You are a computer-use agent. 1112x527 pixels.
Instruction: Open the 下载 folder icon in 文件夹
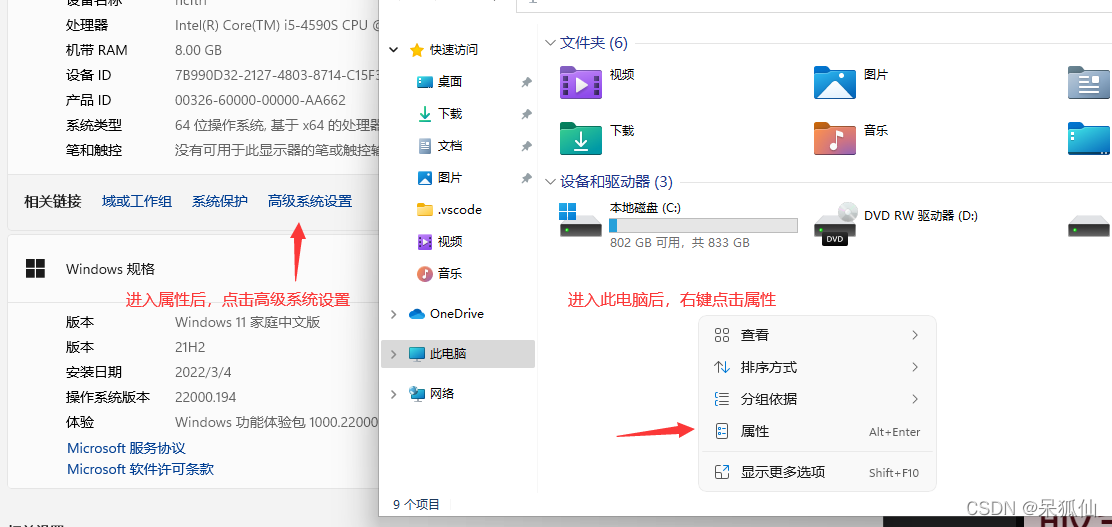click(x=581, y=138)
